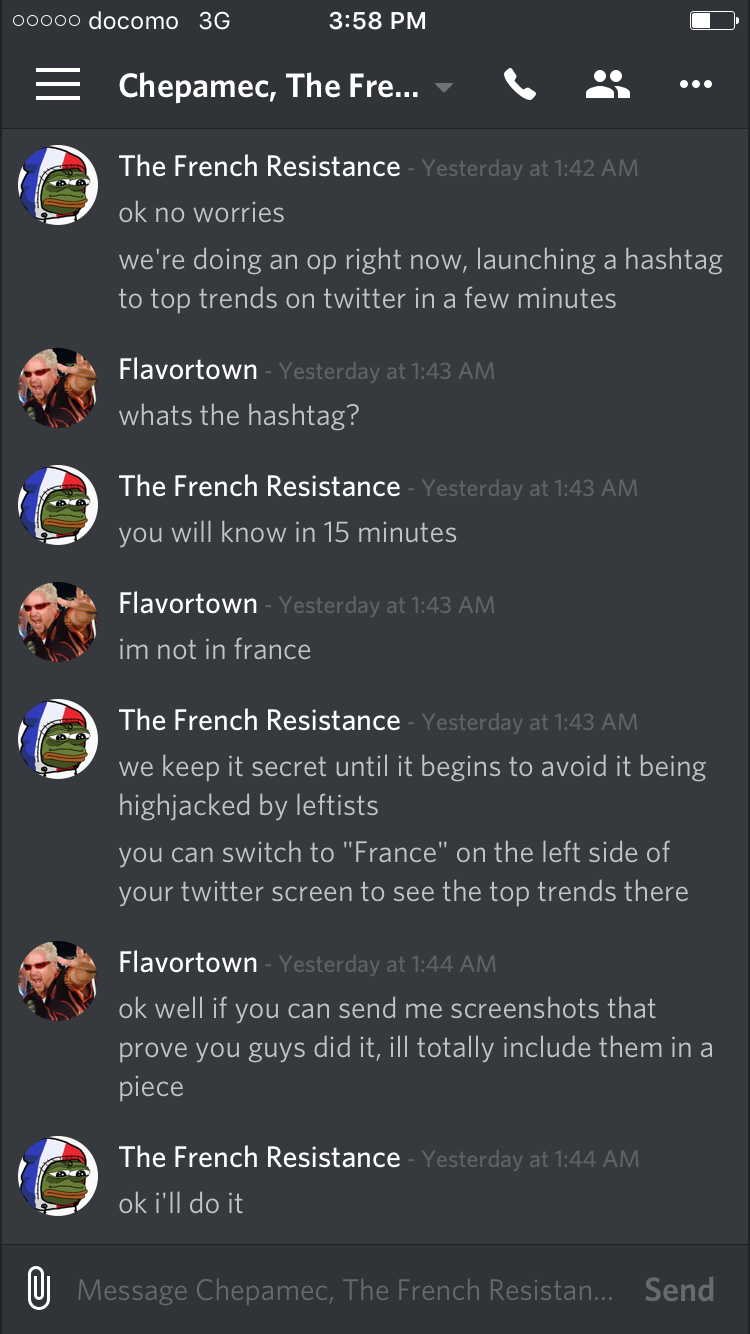Send the message with Send button
The height and width of the screenshot is (1334, 750).
(679, 1290)
